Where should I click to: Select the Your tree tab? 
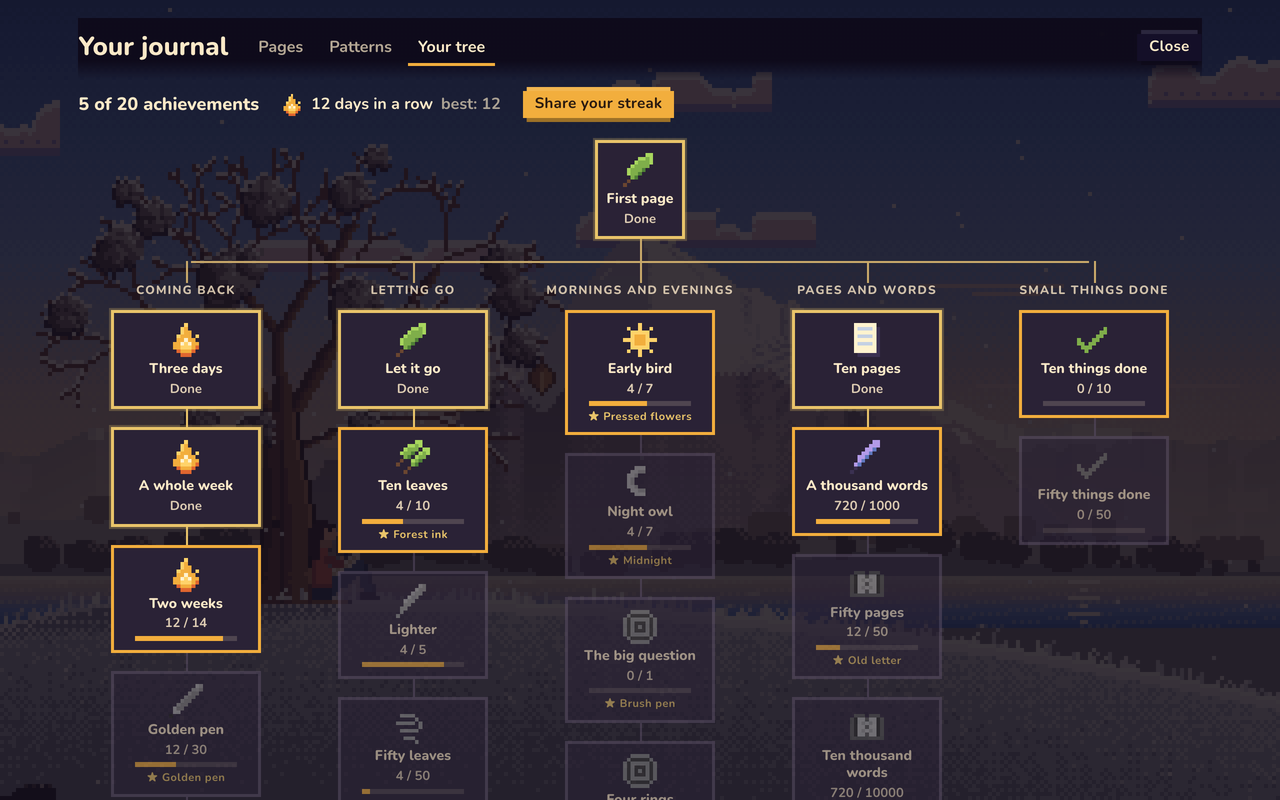(451, 46)
